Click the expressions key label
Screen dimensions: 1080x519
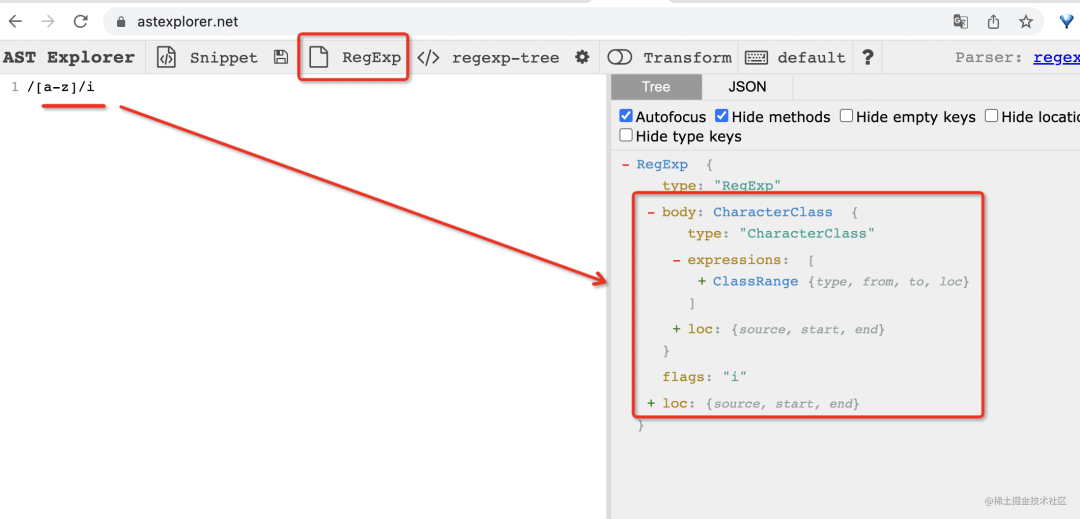click(734, 260)
